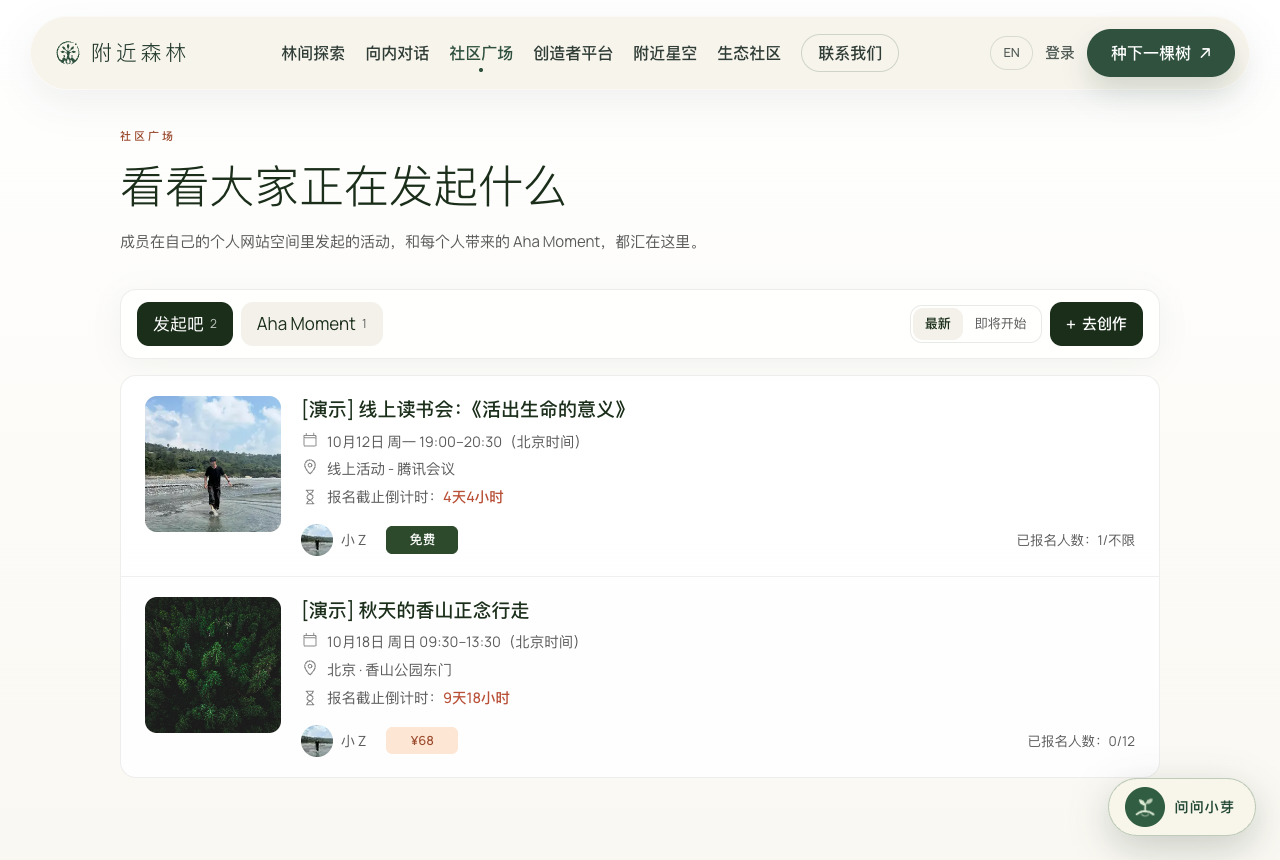The height and width of the screenshot is (860, 1280).
Task: Click the 去创作 button
Action: (1096, 324)
